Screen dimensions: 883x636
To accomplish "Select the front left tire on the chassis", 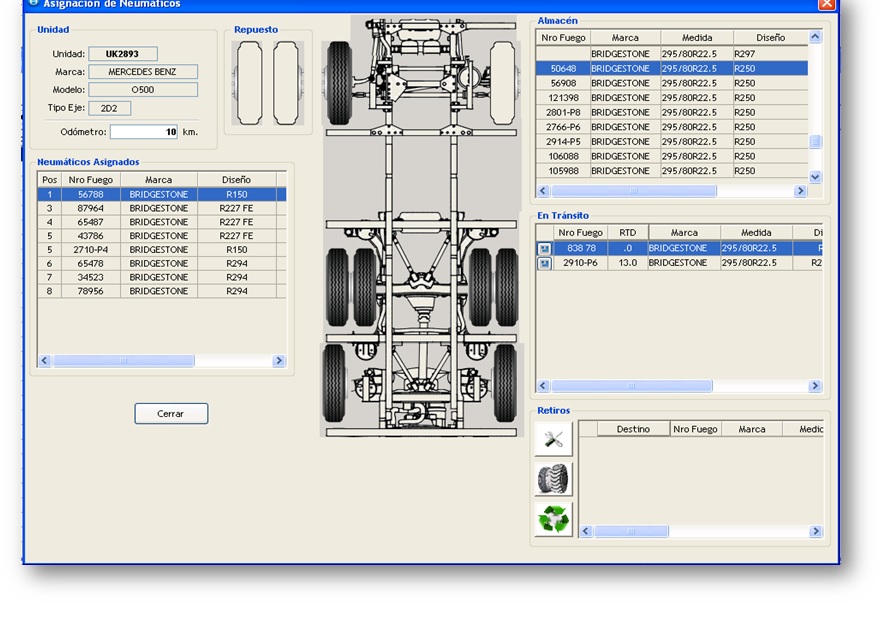I will point(340,82).
